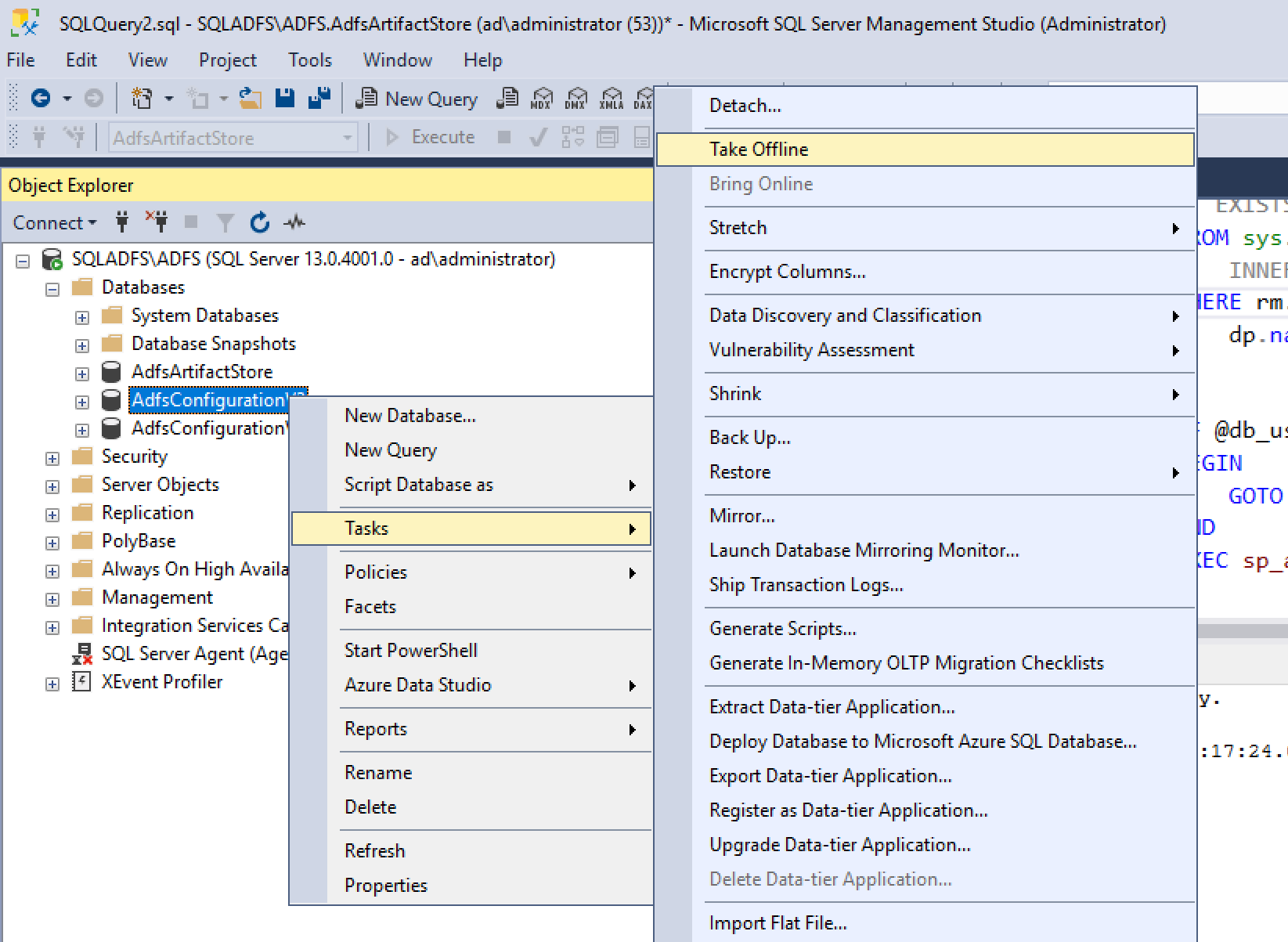Open the View menu

point(148,60)
